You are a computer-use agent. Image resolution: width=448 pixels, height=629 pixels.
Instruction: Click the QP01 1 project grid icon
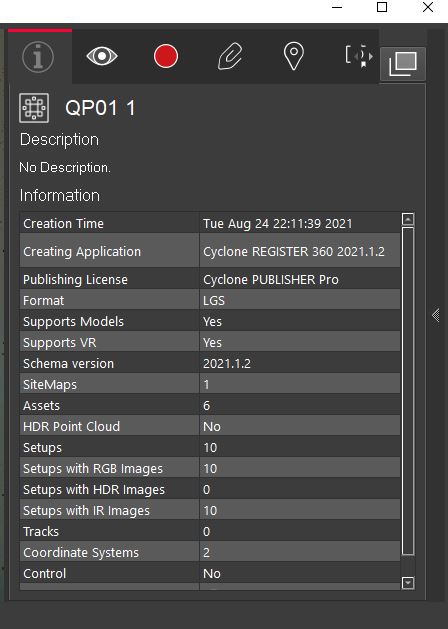[x=34, y=108]
